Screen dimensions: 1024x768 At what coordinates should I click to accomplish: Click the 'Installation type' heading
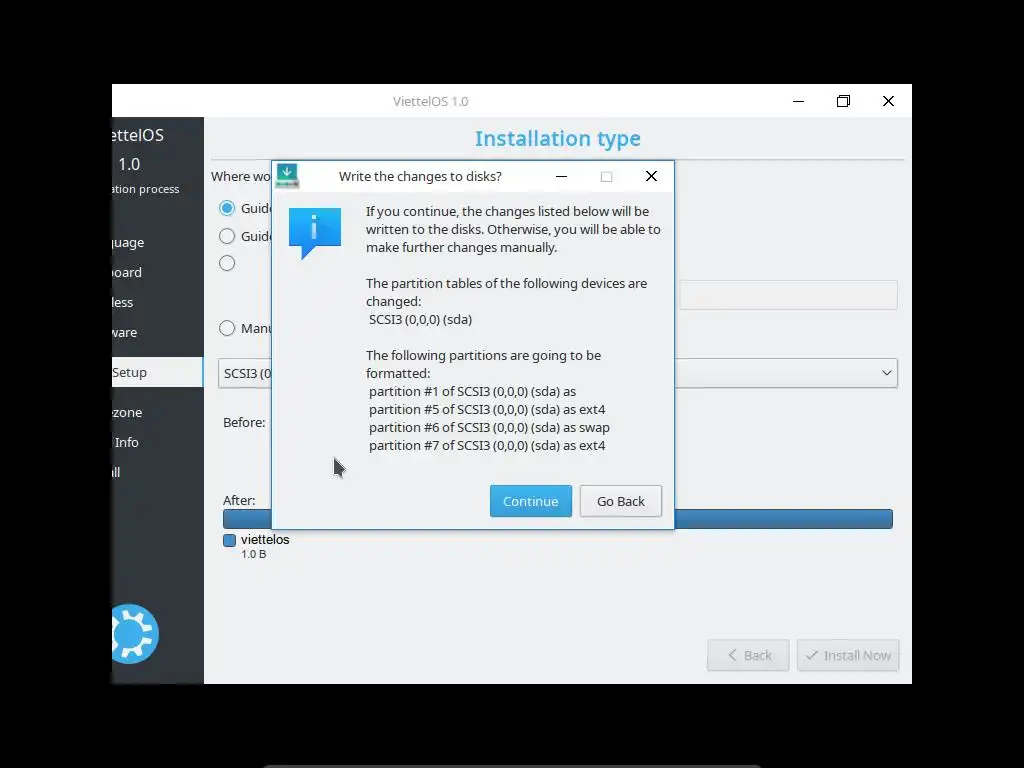[x=558, y=138]
